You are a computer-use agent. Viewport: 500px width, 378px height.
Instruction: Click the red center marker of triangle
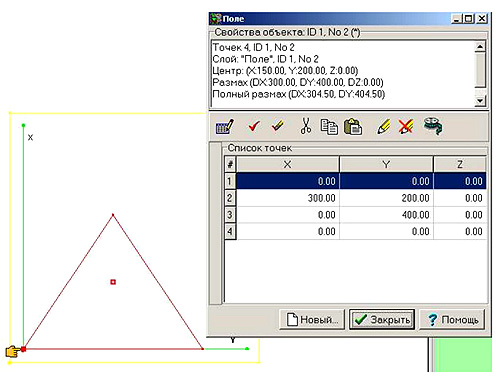113,282
